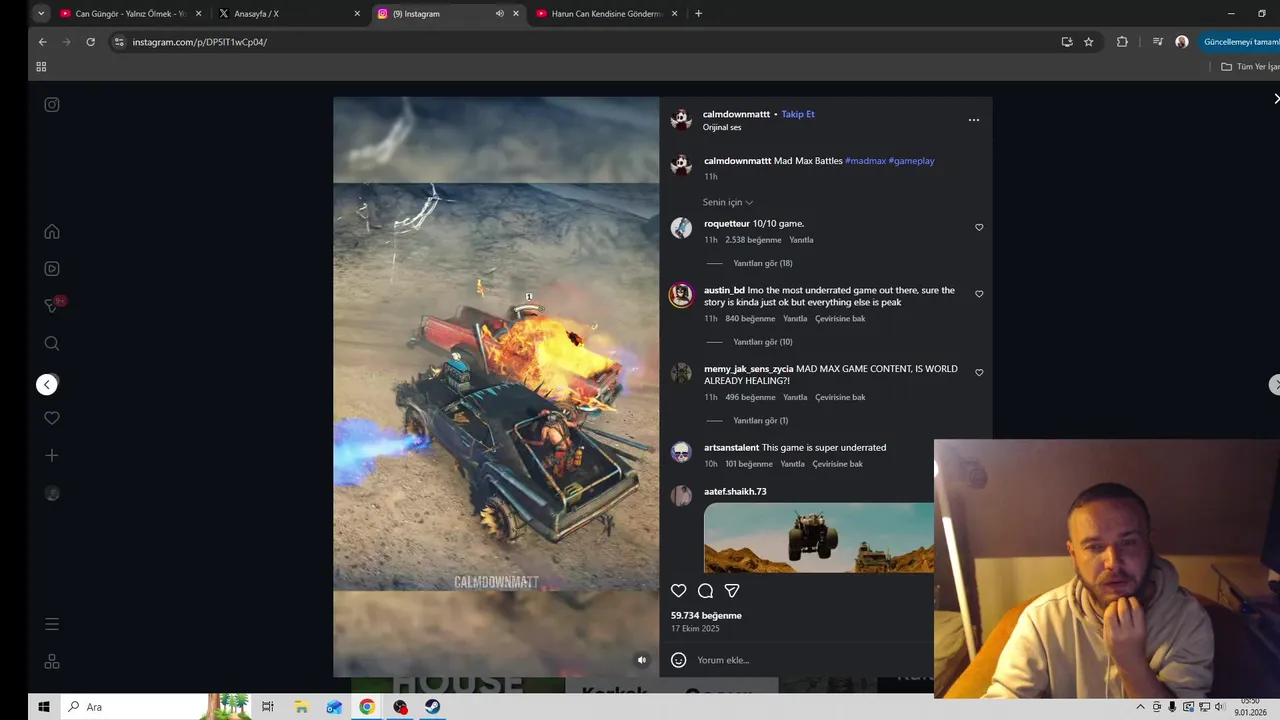Screen dimensions: 1280x720
Task: Like roquetteur's comment
Action: point(979,227)
